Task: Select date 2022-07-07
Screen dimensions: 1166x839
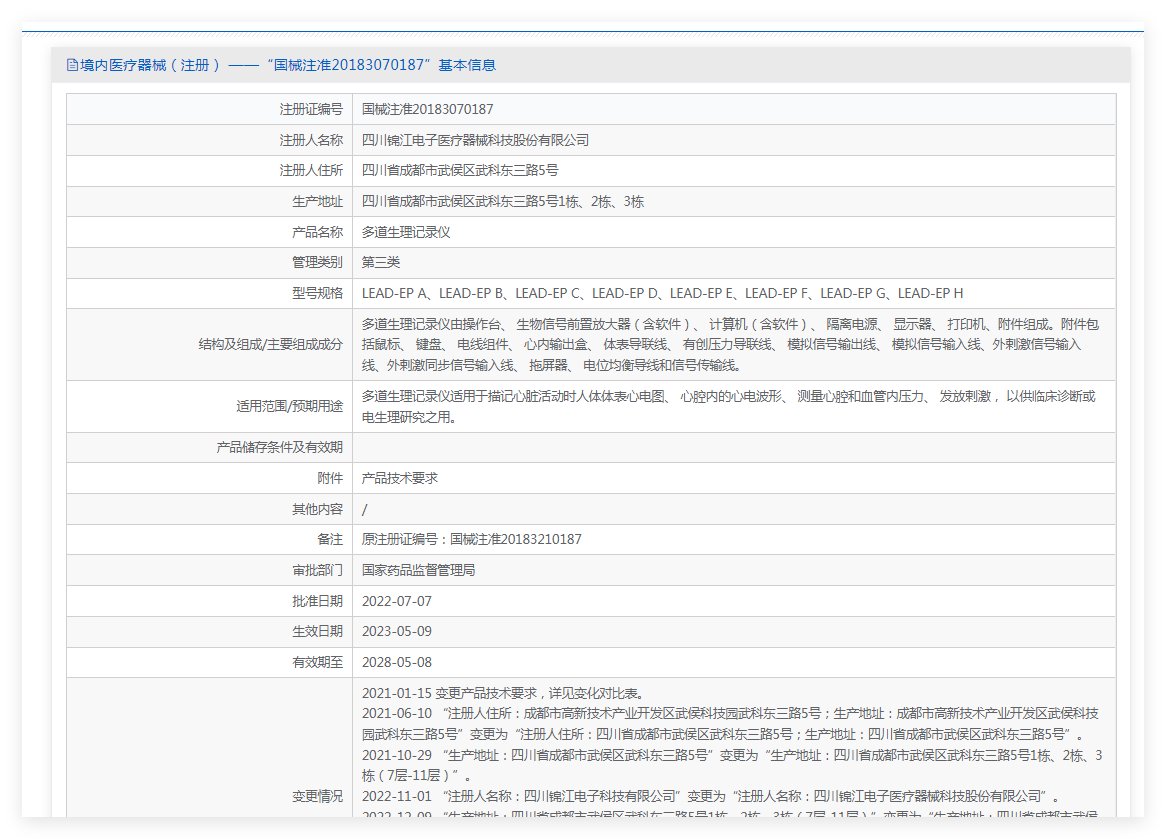Action: 396,602
